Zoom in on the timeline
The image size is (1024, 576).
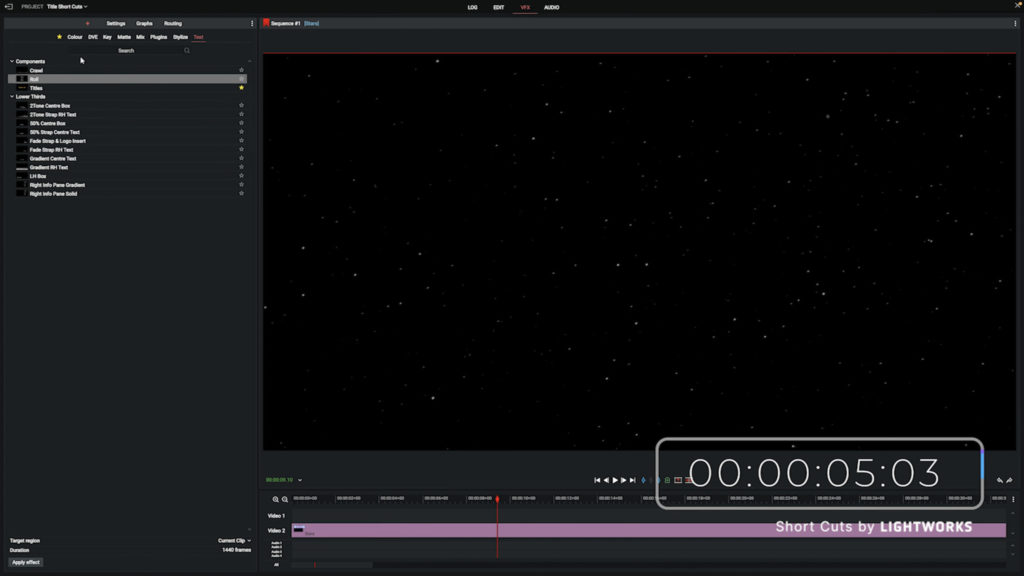coord(276,498)
